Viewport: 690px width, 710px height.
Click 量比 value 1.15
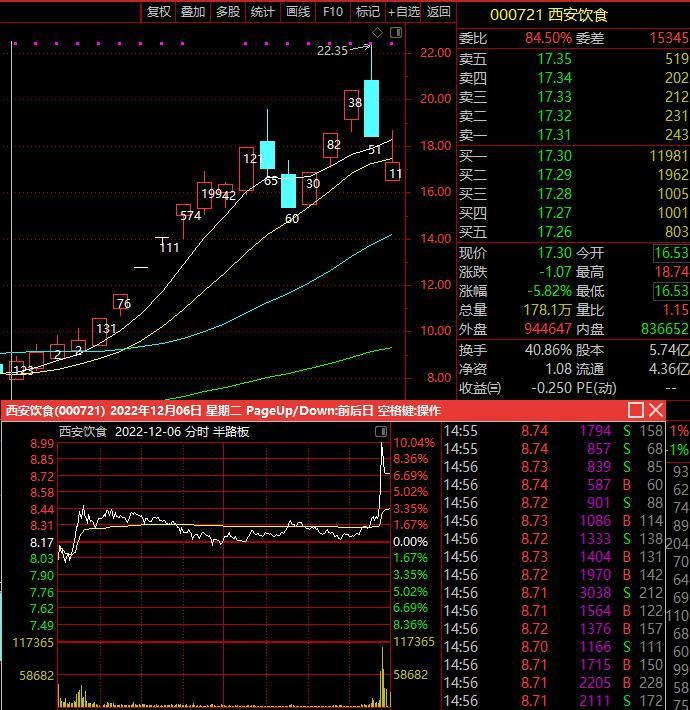[x=676, y=310]
